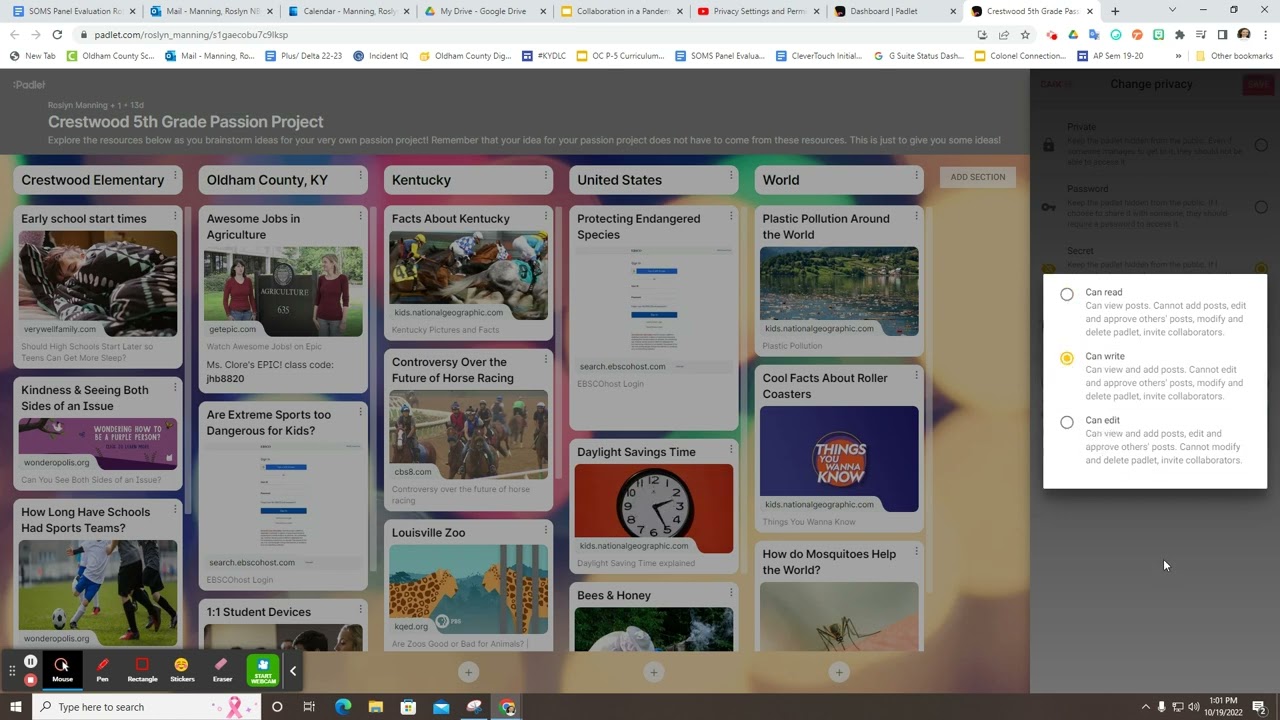Collapse the recorder toolbar with arrow
1280x720 pixels.
[x=293, y=671]
